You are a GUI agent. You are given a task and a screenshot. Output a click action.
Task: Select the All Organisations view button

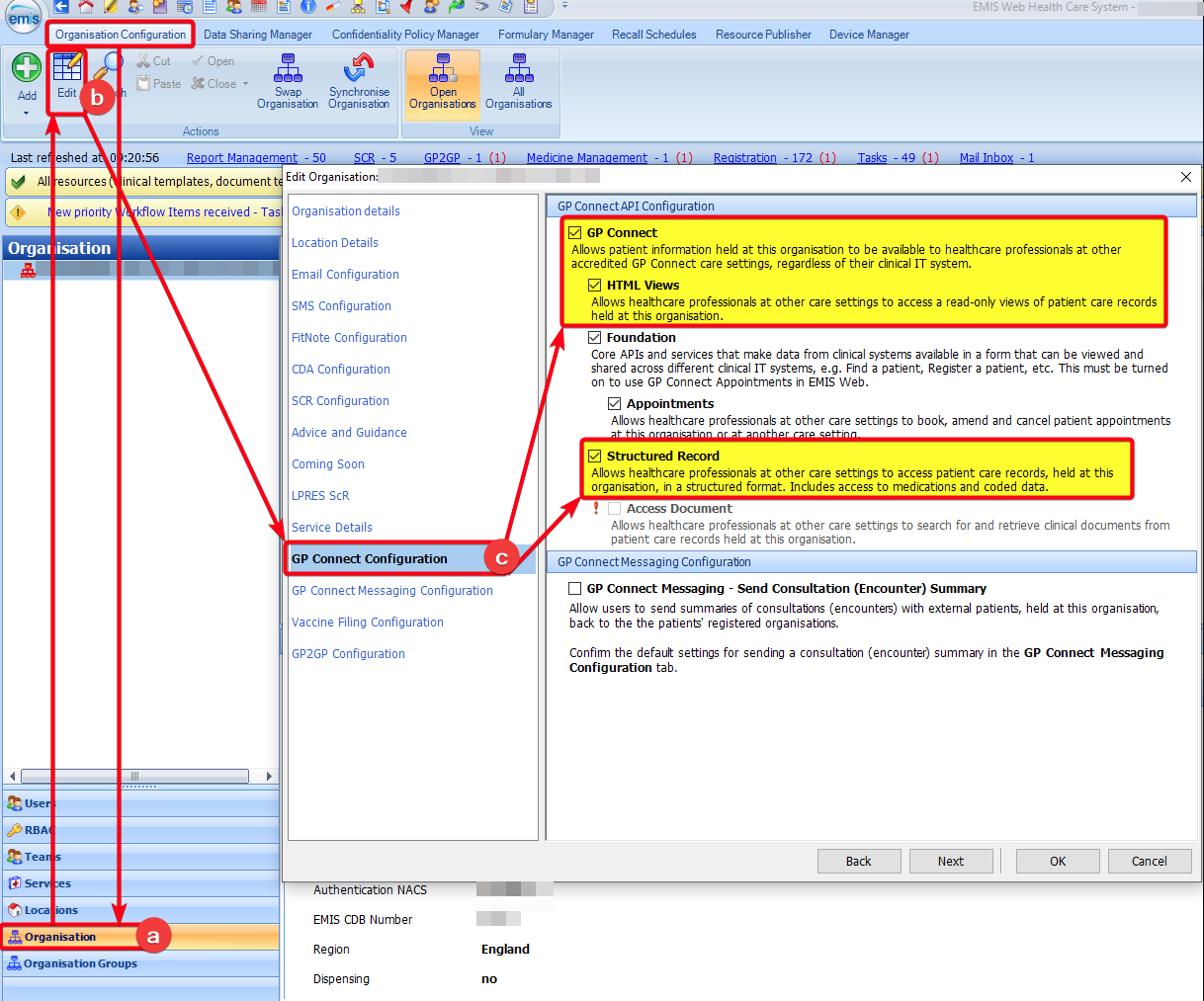pyautogui.click(x=519, y=82)
